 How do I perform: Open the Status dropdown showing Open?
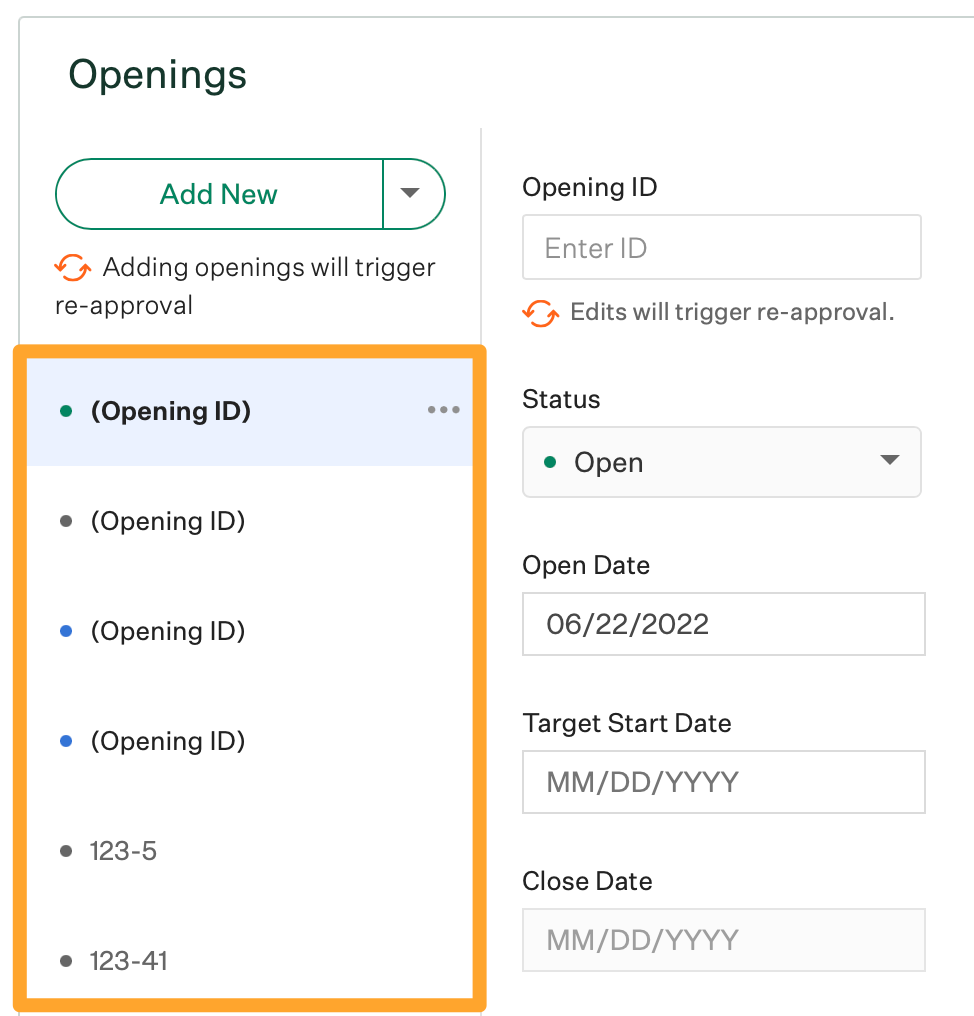tap(721, 462)
